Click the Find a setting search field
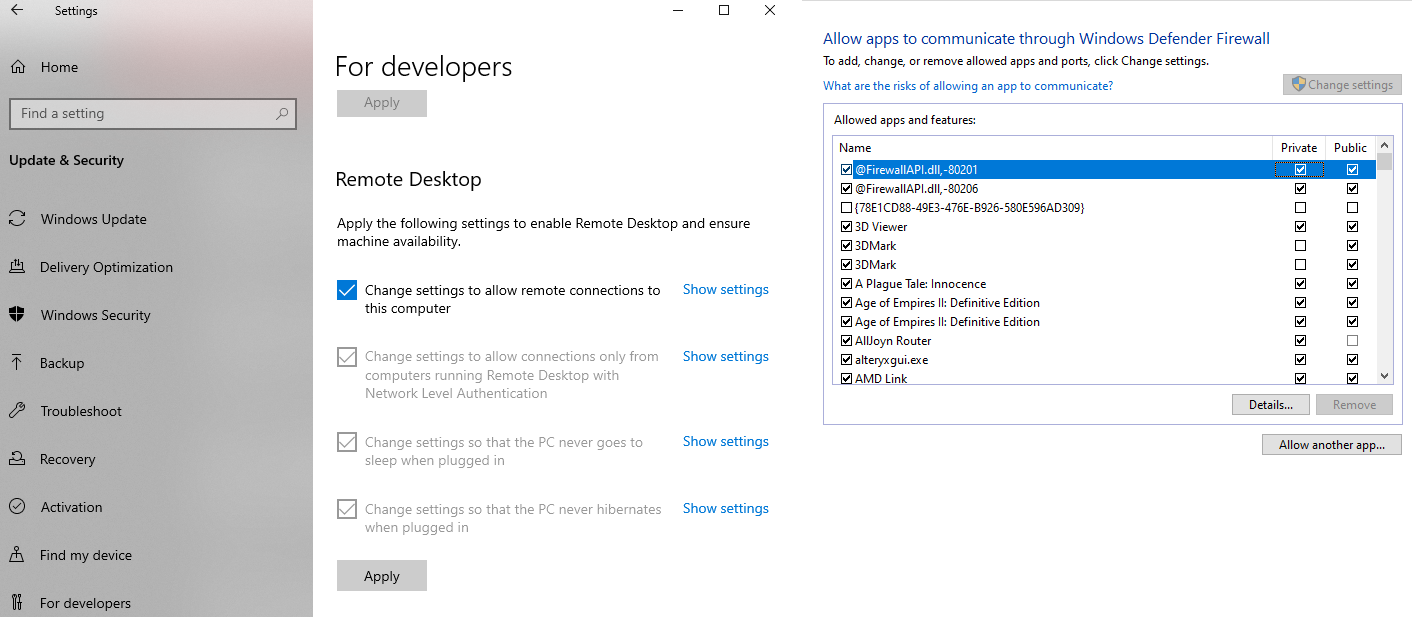The height and width of the screenshot is (642, 1424). [140, 114]
